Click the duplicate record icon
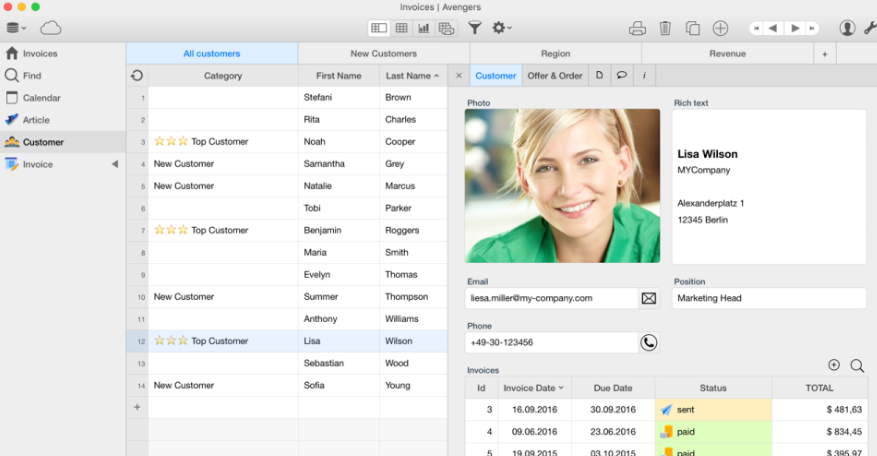Viewport: 877px width, 456px height. click(x=692, y=28)
